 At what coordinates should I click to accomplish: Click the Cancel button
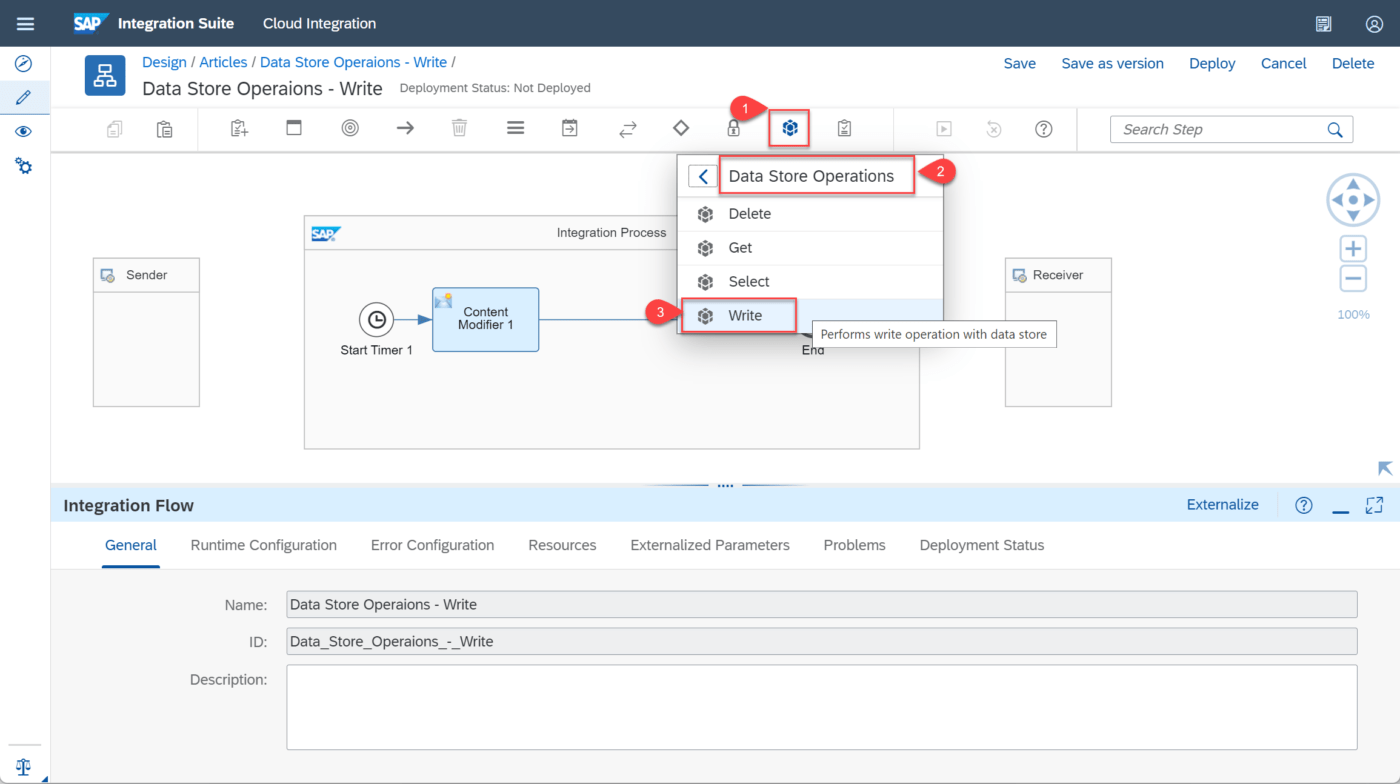pos(1284,63)
